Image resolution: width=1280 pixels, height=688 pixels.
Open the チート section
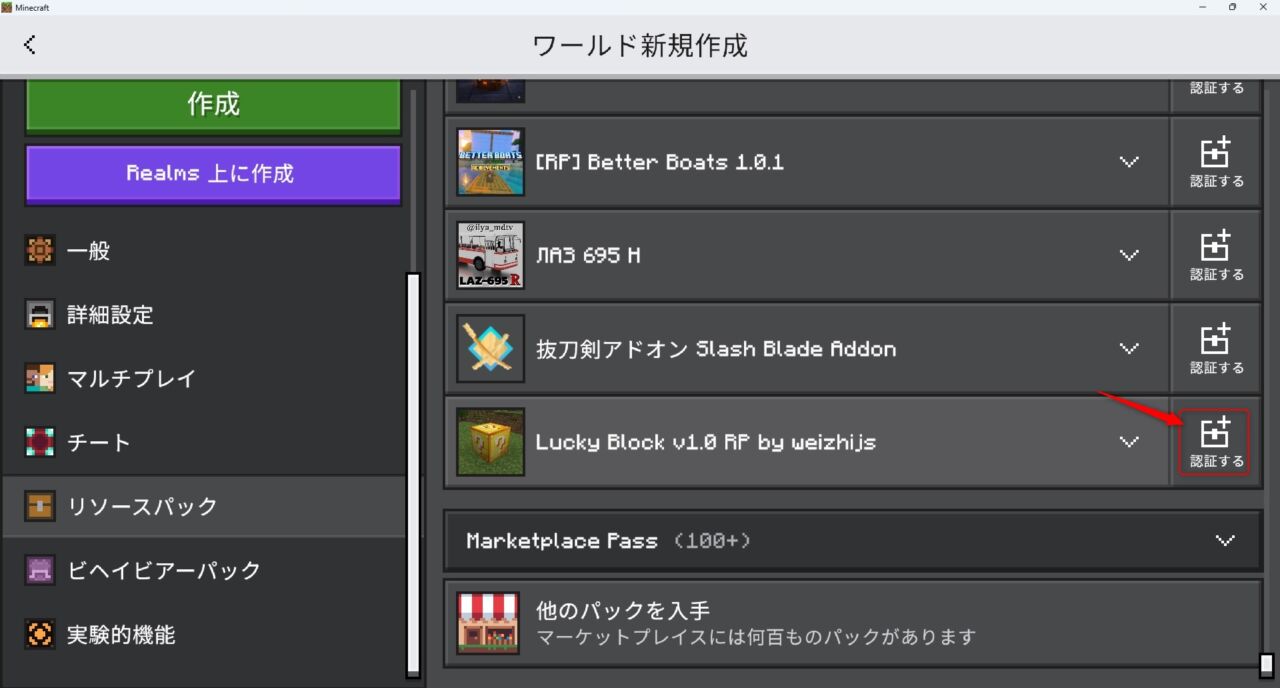tap(205, 443)
